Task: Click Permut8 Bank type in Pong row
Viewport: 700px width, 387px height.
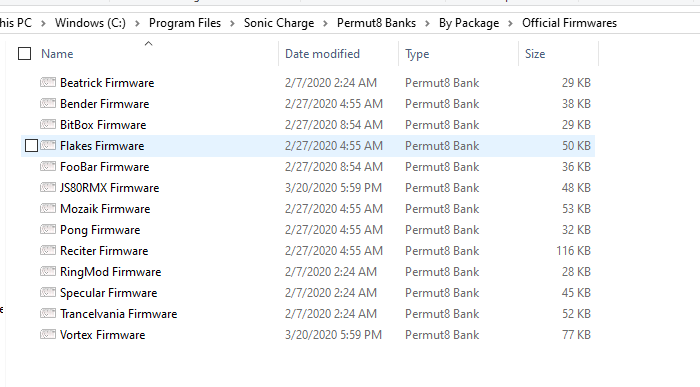Action: [x=442, y=229]
